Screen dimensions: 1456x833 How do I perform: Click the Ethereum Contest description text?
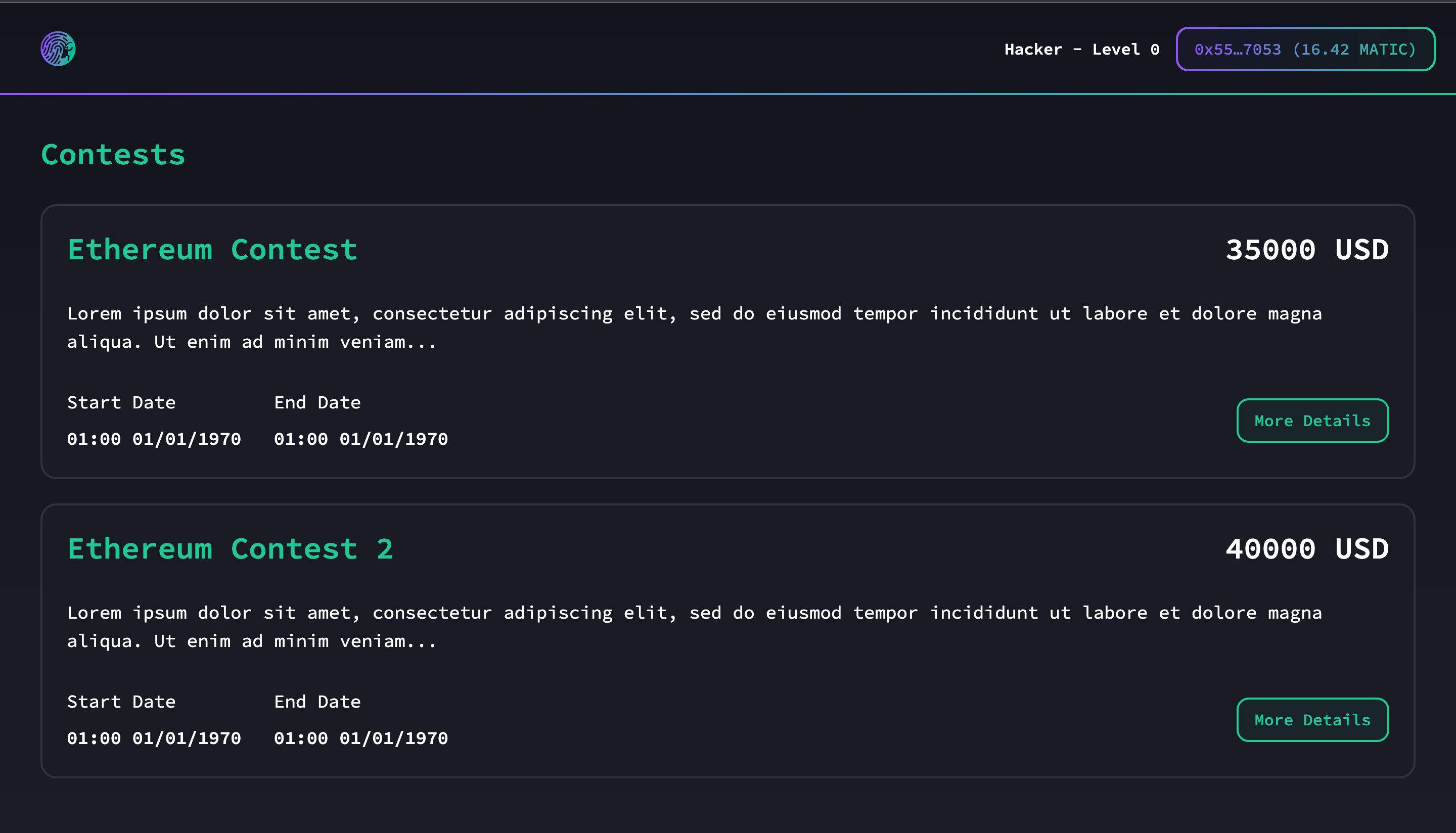pyautogui.click(x=695, y=327)
